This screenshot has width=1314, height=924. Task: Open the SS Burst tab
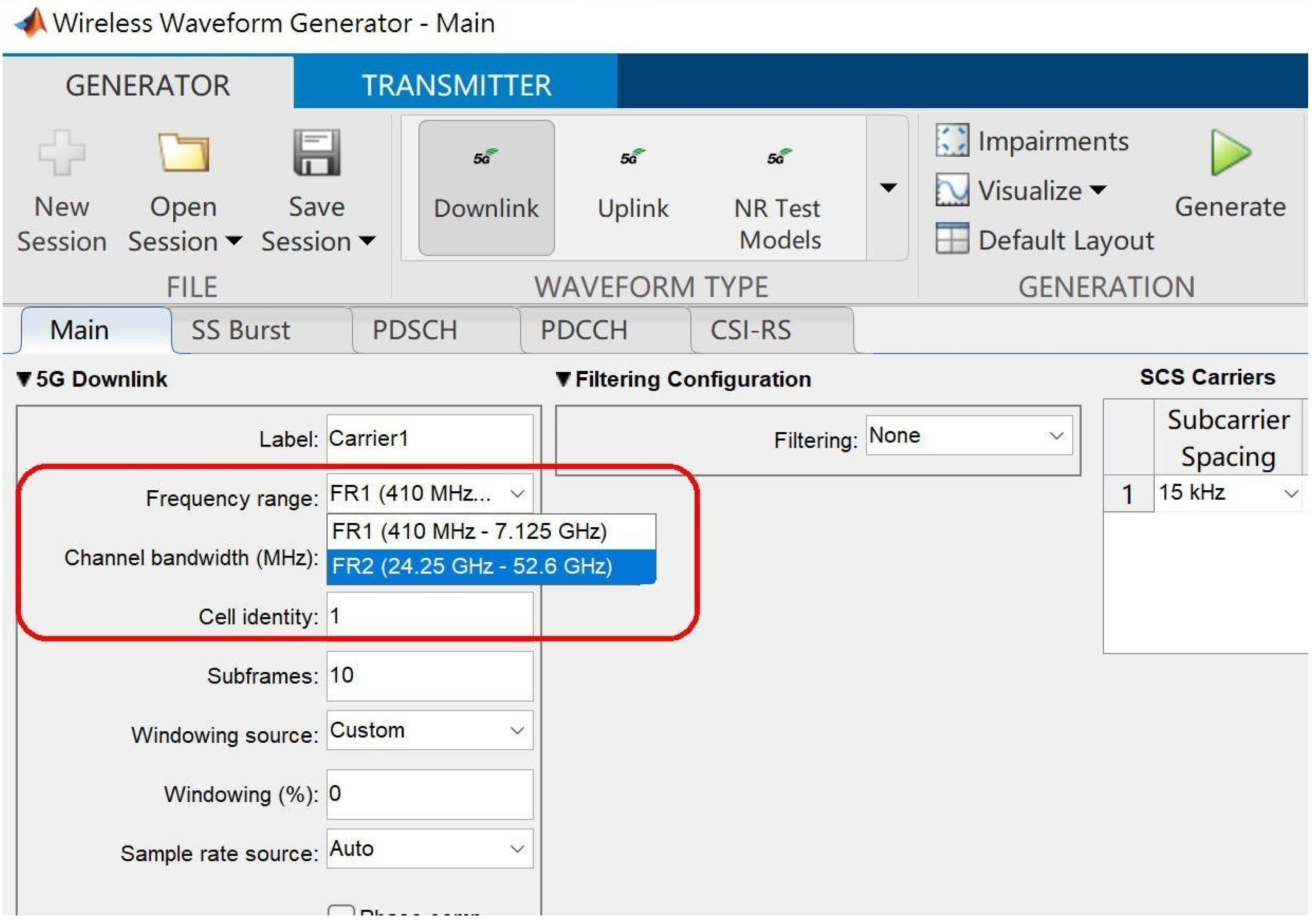pyautogui.click(x=240, y=330)
